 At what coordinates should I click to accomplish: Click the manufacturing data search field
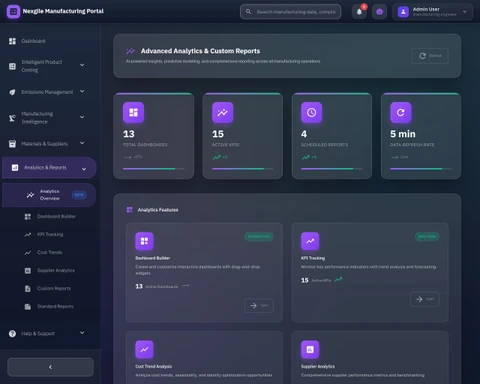290,12
